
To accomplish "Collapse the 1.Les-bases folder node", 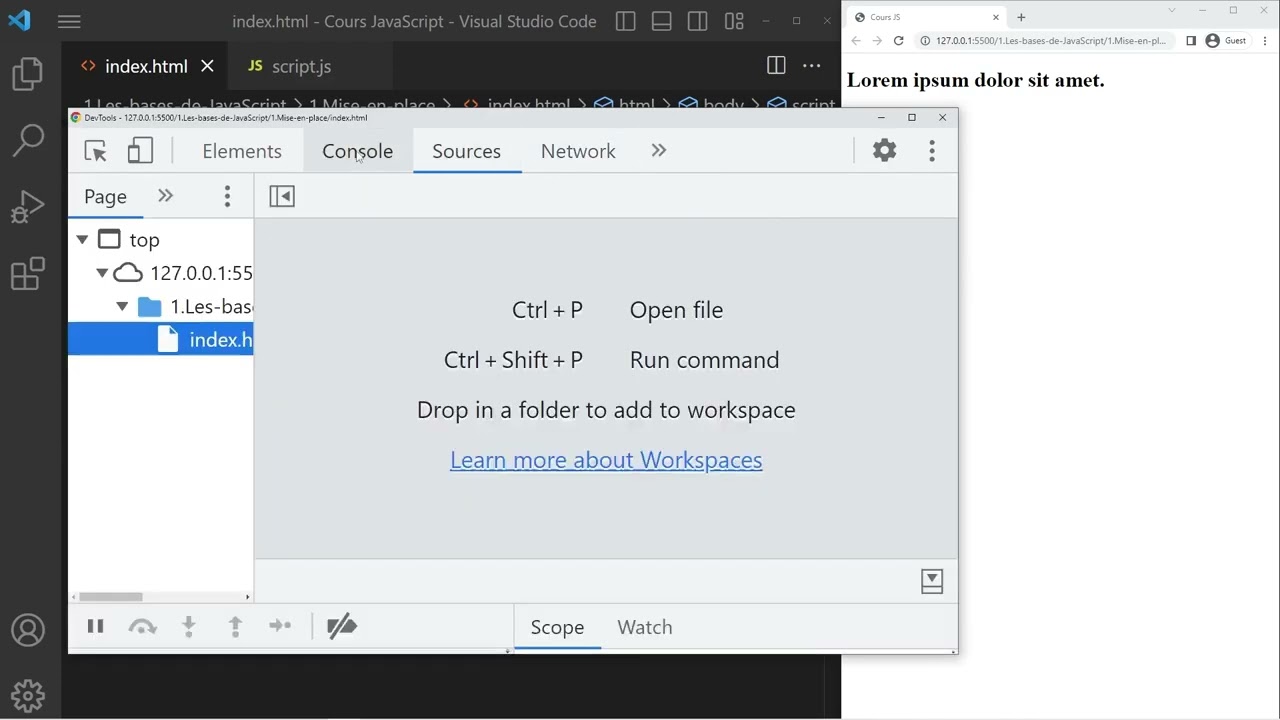I will coord(122,307).
